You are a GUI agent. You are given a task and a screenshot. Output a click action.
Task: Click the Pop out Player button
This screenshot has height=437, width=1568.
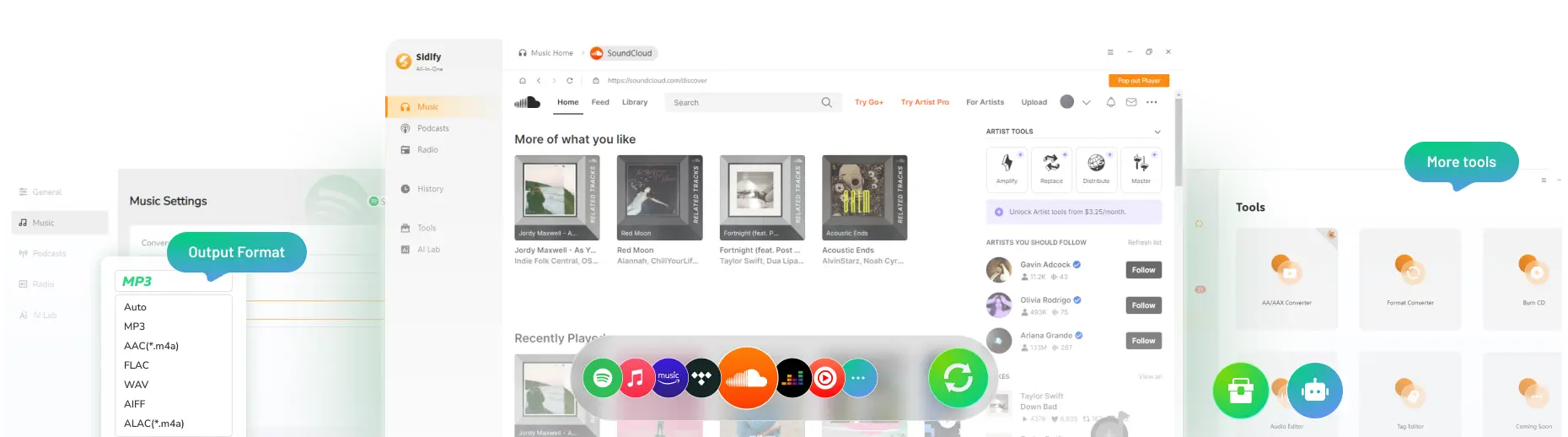pos(1138,81)
